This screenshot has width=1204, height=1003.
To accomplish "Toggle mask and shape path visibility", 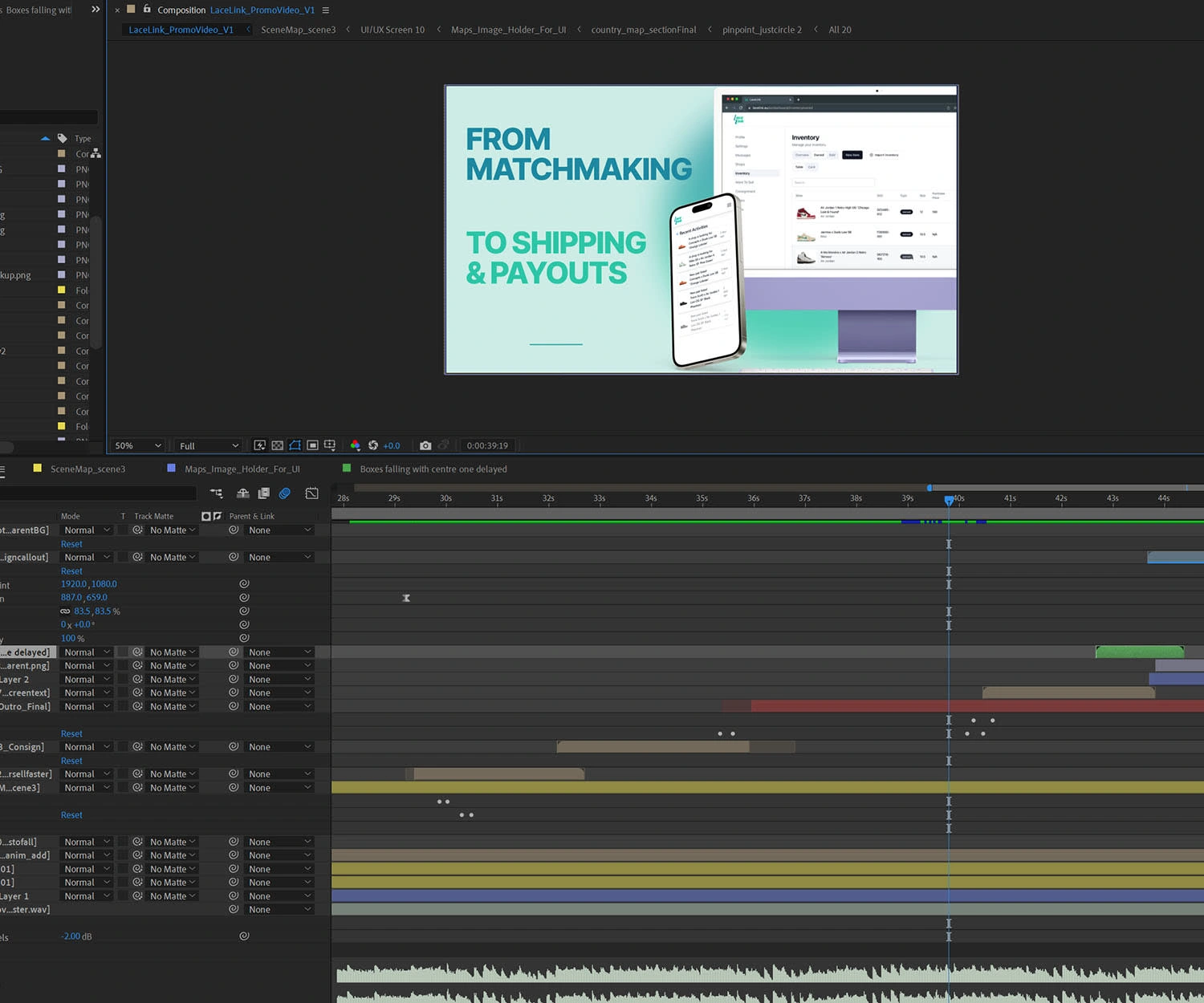I will click(295, 445).
